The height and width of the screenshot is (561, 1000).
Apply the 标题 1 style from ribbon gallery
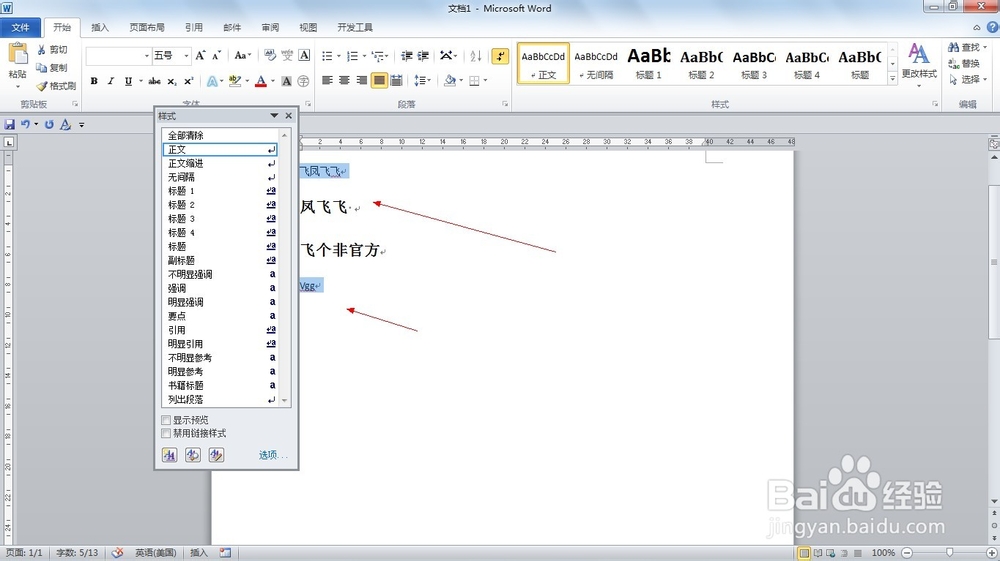point(649,63)
